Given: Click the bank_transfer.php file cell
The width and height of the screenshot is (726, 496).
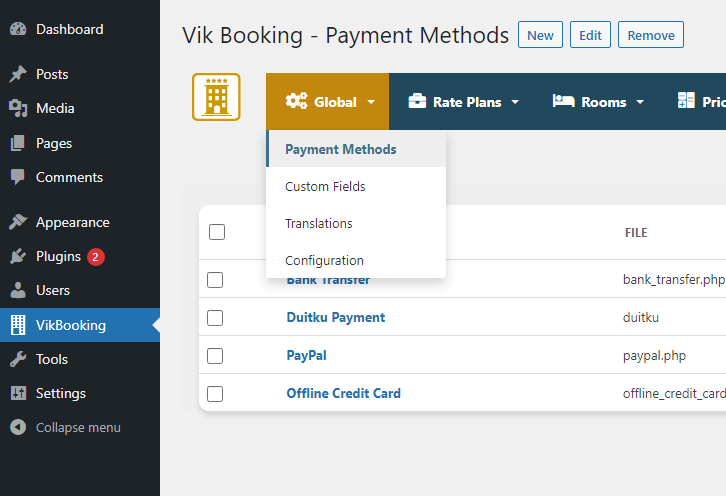Looking at the screenshot, I should coord(674,280).
